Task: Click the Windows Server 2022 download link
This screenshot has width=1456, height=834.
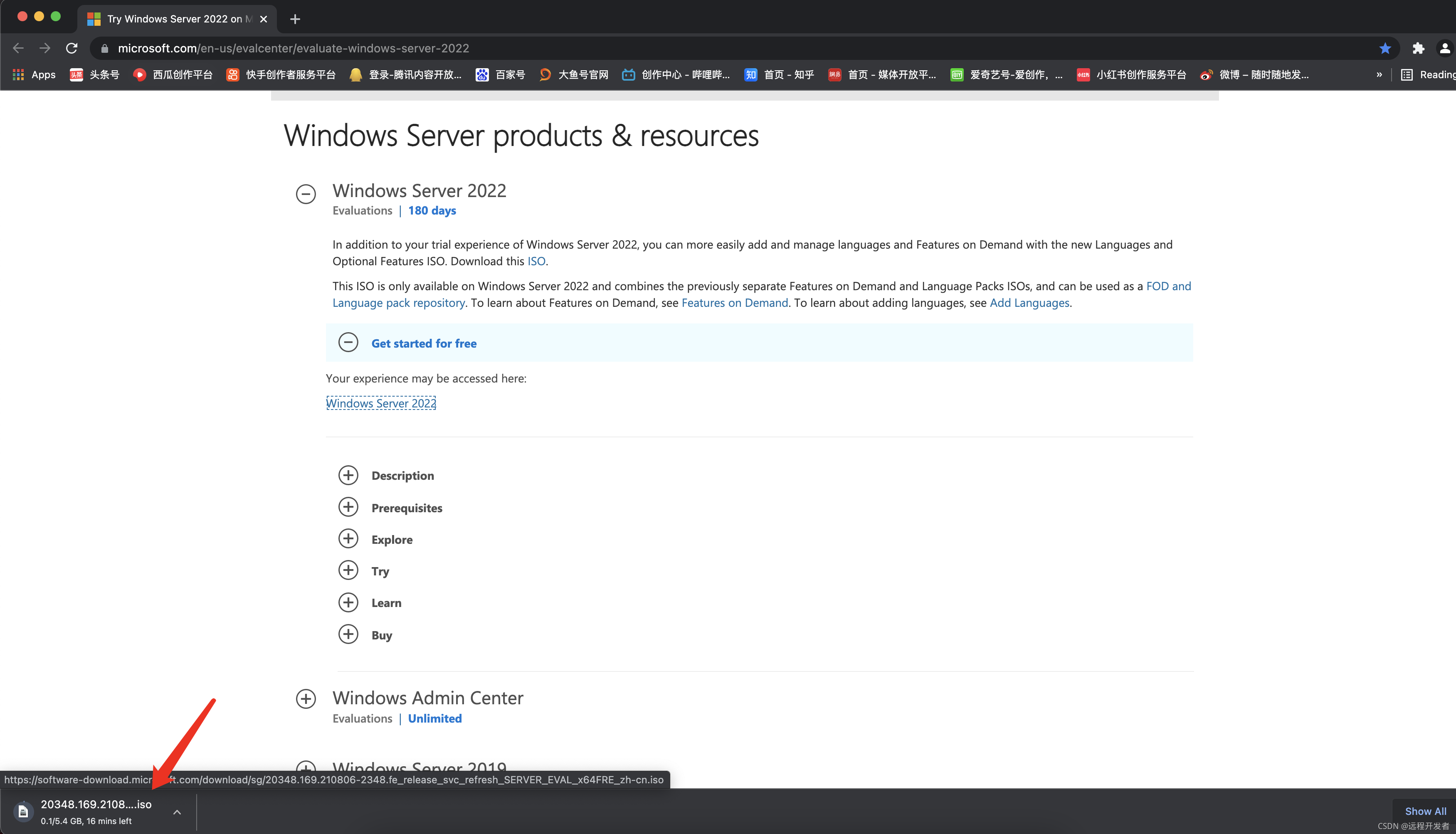Action: point(381,403)
